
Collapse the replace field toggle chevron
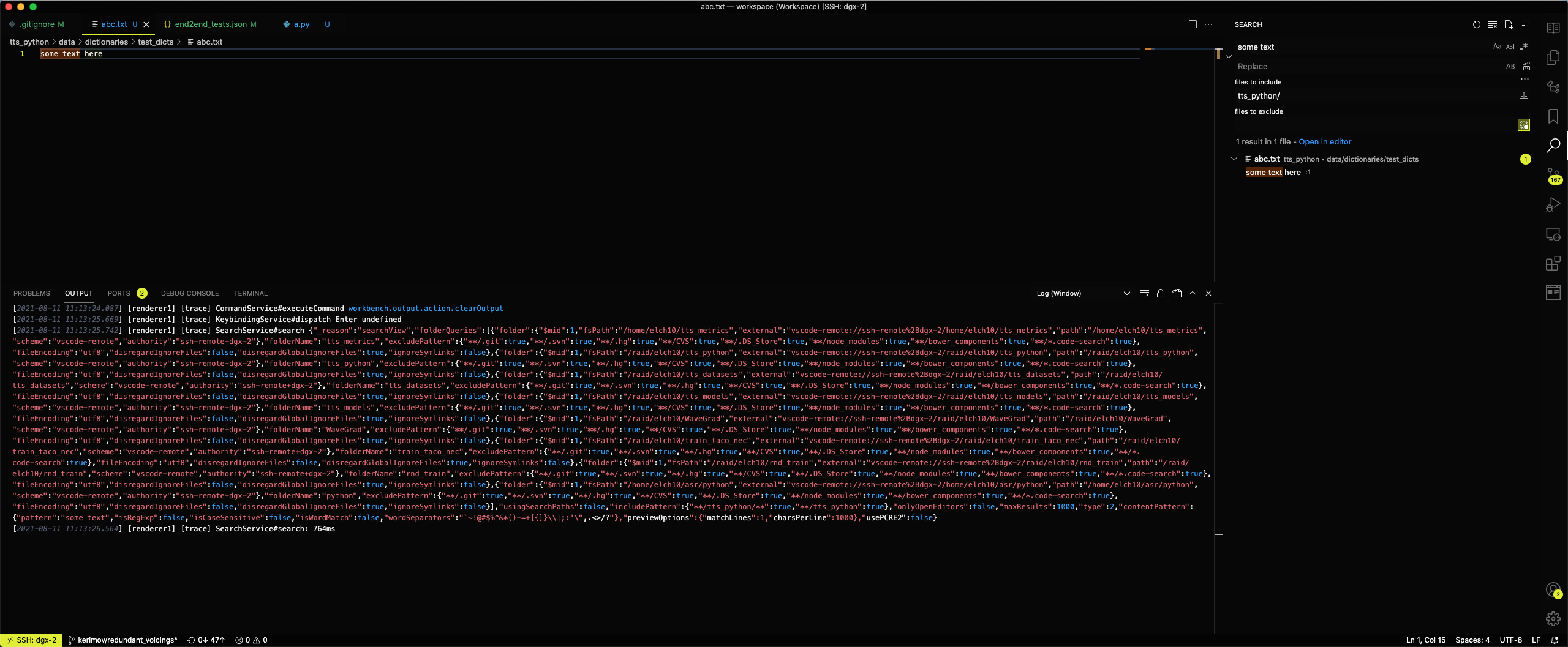point(1228,56)
